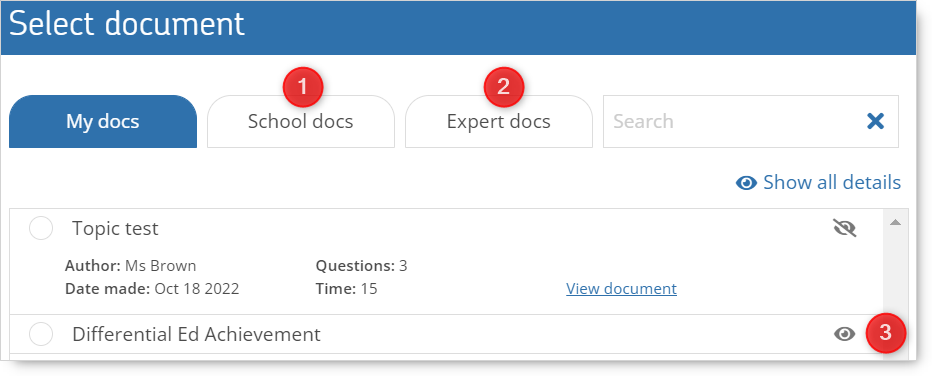Open the Expert docs tab

tap(499, 121)
